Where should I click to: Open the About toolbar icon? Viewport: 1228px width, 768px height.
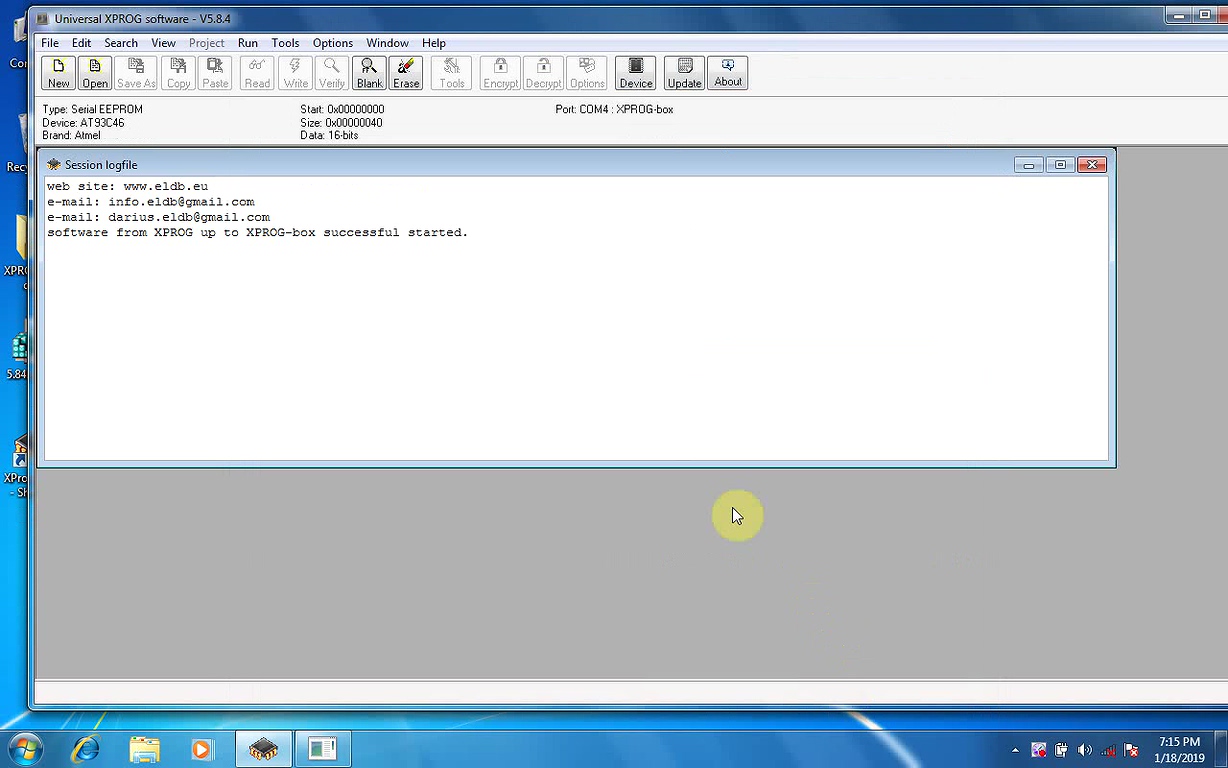728,73
